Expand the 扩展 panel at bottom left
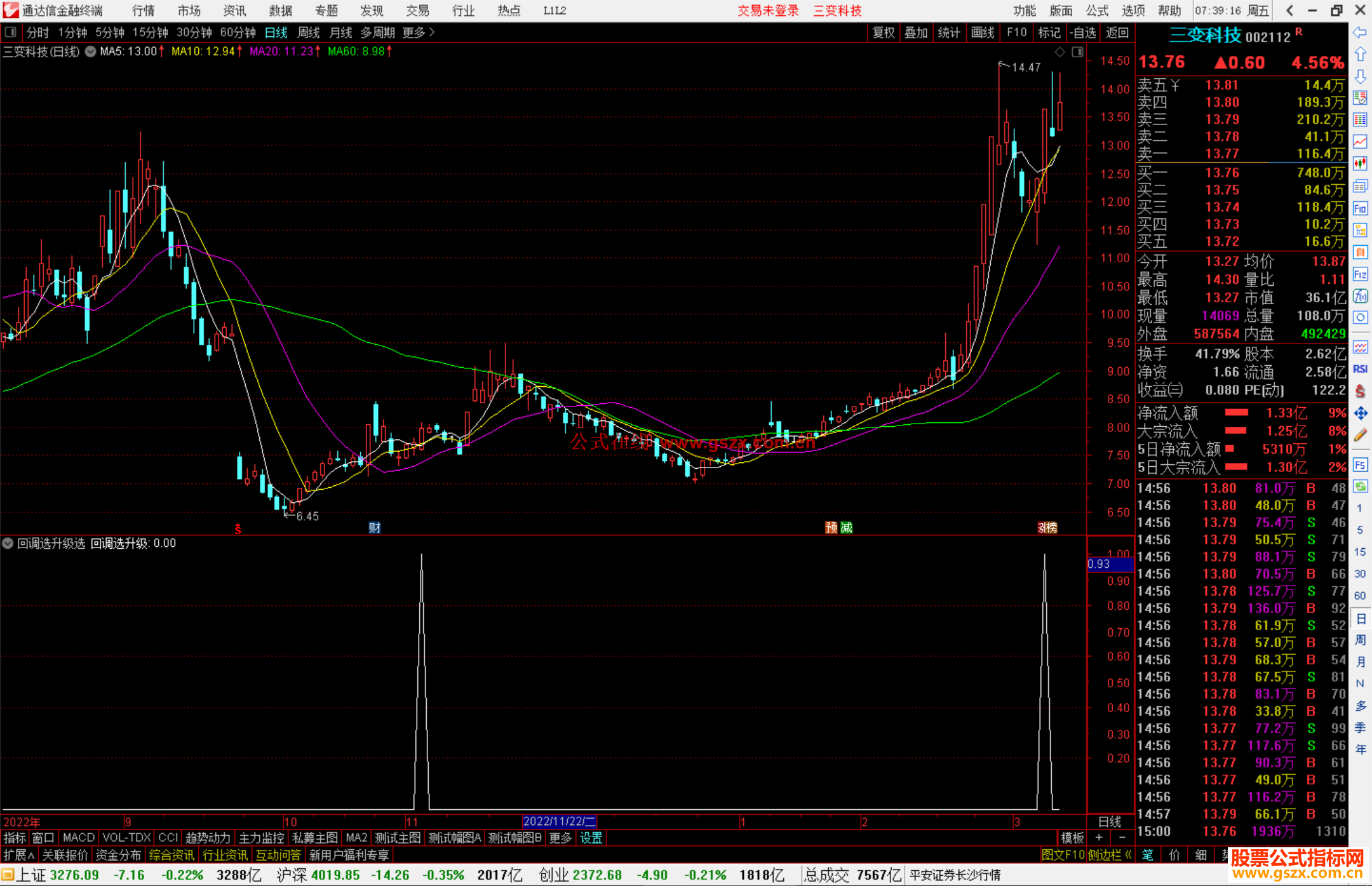Viewport: 1372px width, 886px height. click(x=19, y=855)
